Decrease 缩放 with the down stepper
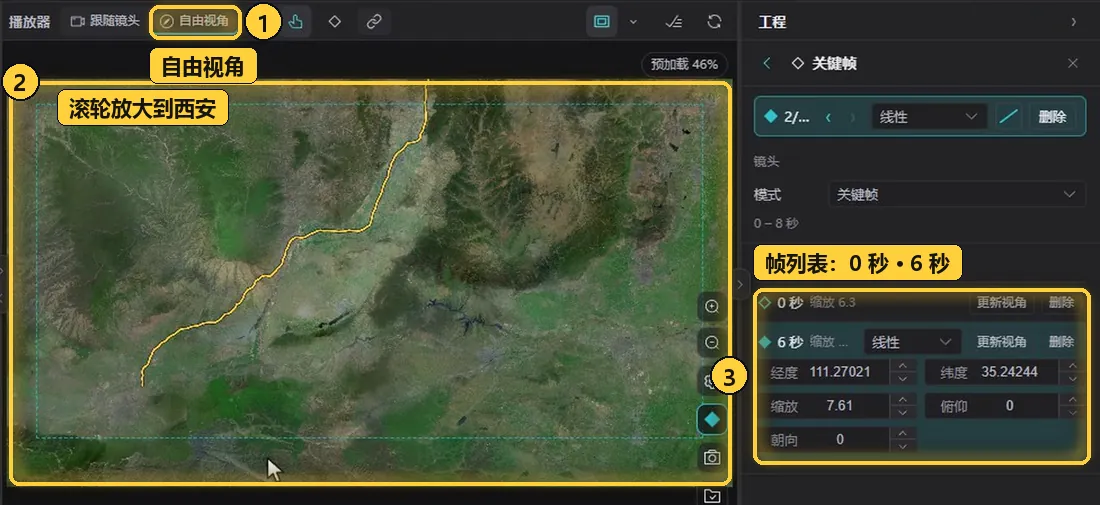This screenshot has width=1100, height=505. coord(902,413)
